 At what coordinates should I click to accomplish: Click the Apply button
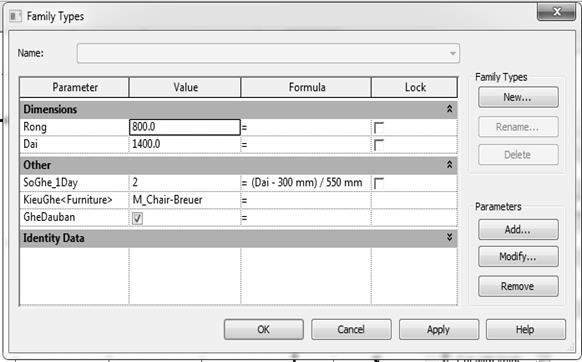point(439,329)
